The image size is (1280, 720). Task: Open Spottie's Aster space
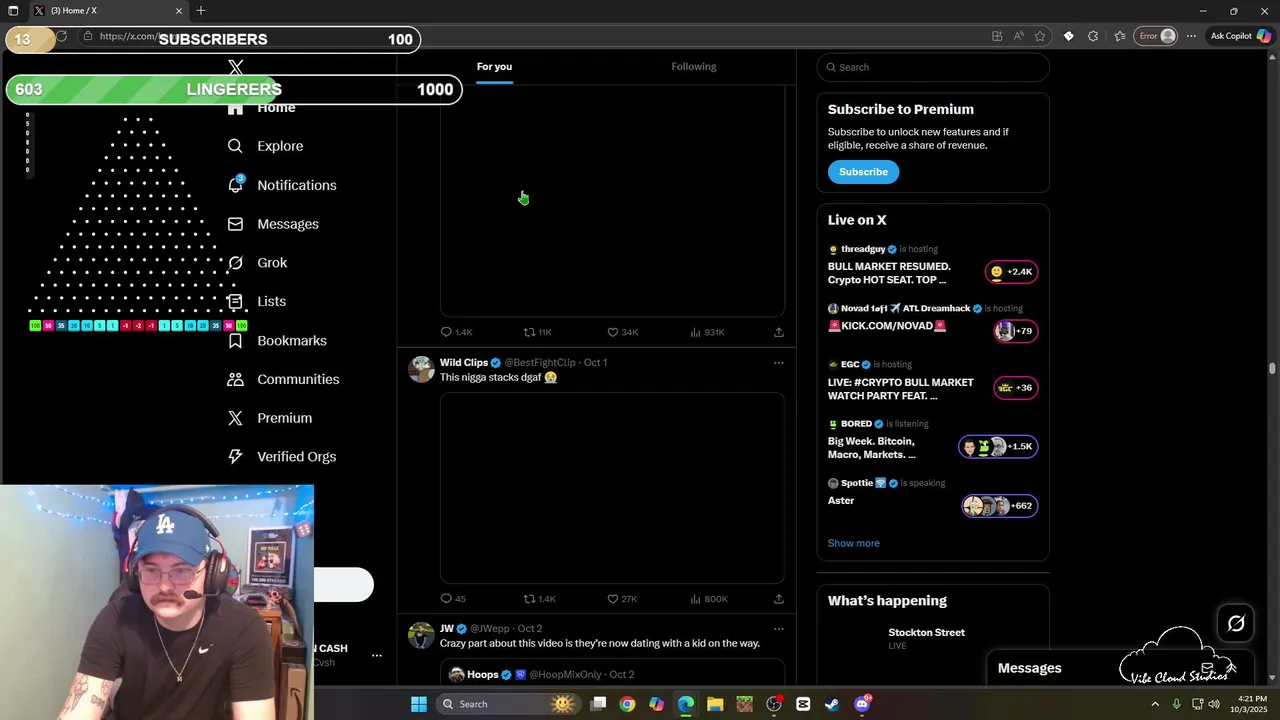coord(933,497)
